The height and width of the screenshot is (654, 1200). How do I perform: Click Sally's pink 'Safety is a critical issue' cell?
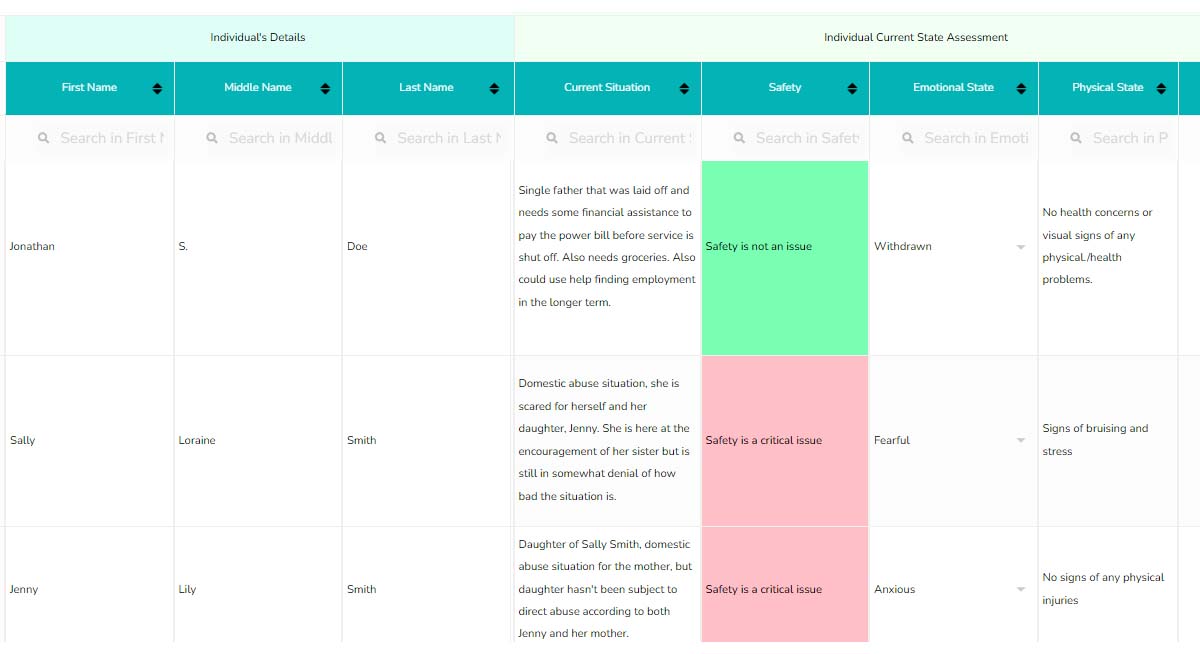[x=785, y=440]
